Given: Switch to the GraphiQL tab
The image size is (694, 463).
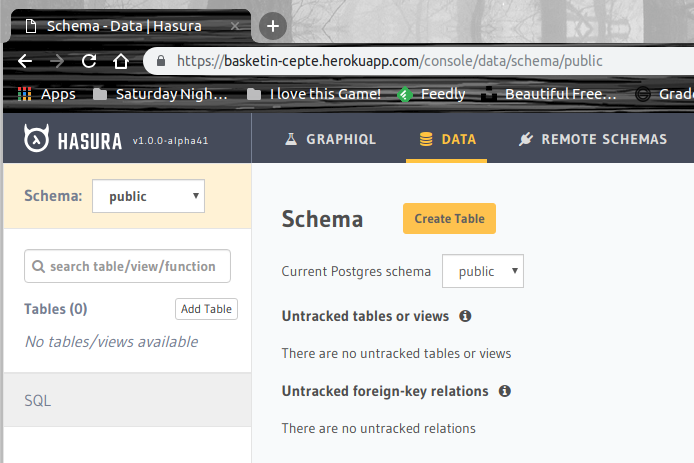Looking at the screenshot, I should coord(330,139).
